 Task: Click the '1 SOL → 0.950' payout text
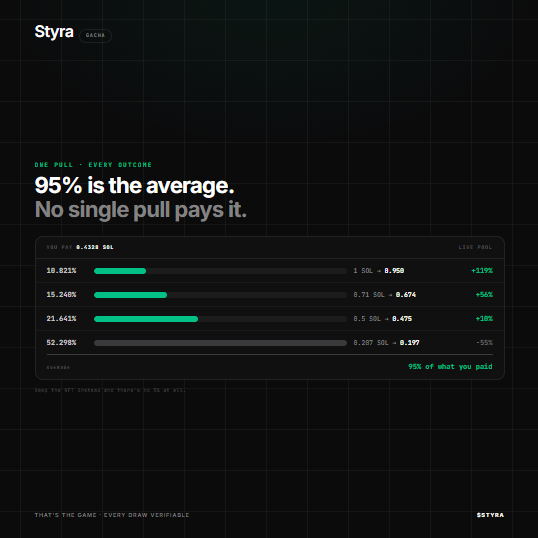coord(379,271)
